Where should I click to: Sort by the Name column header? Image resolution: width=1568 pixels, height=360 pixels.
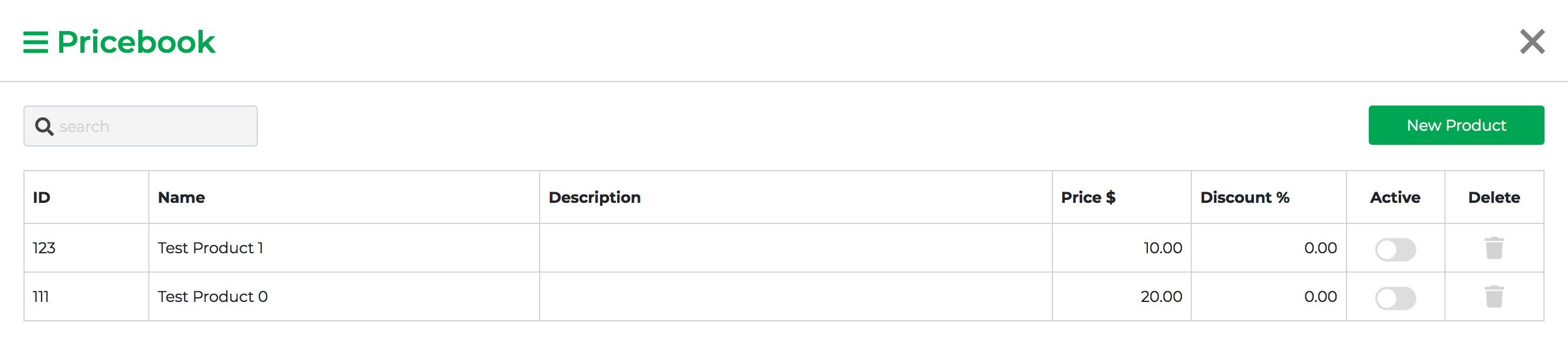coord(182,198)
